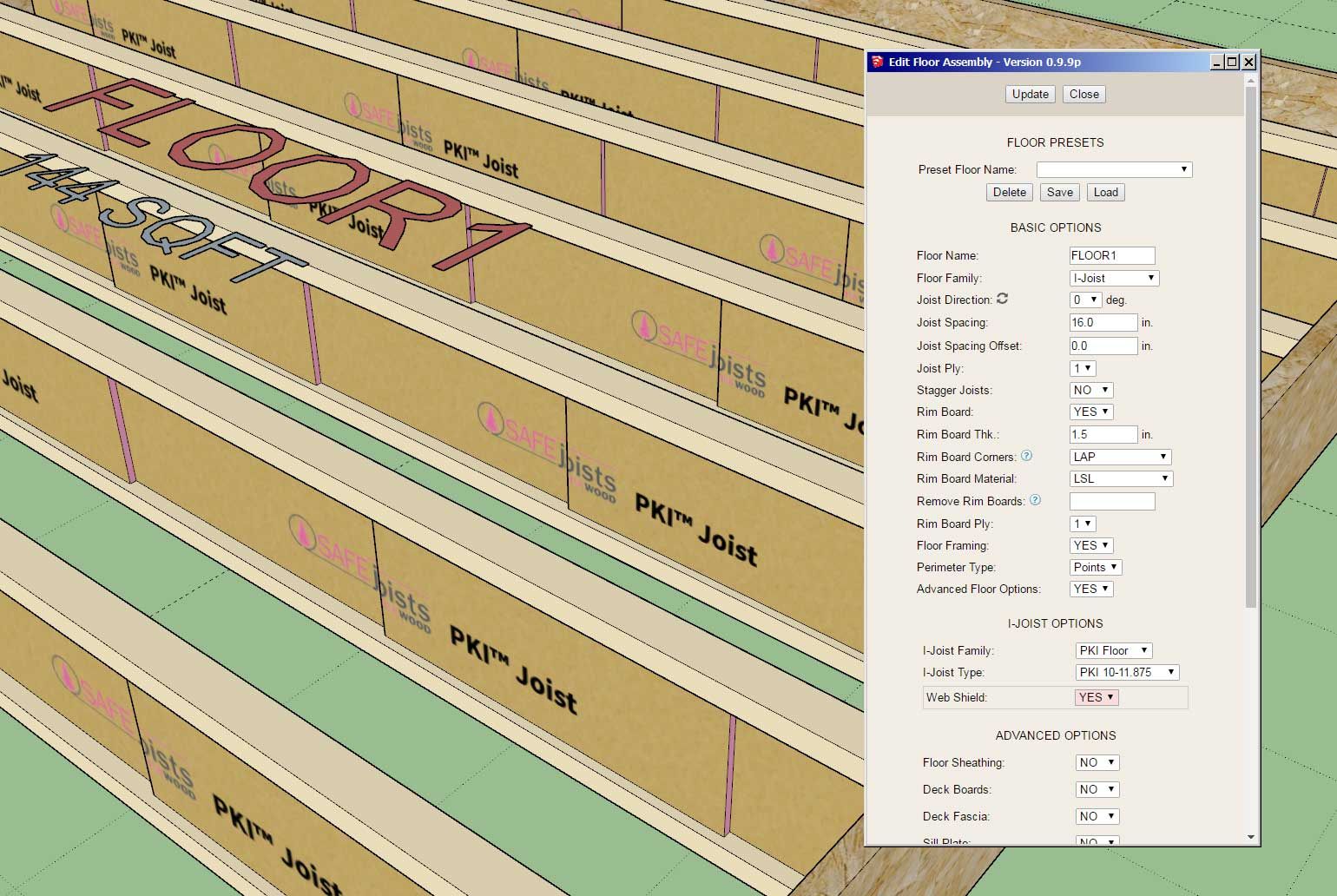Open the Rim Board Corners LAP dropdown
The image size is (1337, 896).
point(1121,457)
